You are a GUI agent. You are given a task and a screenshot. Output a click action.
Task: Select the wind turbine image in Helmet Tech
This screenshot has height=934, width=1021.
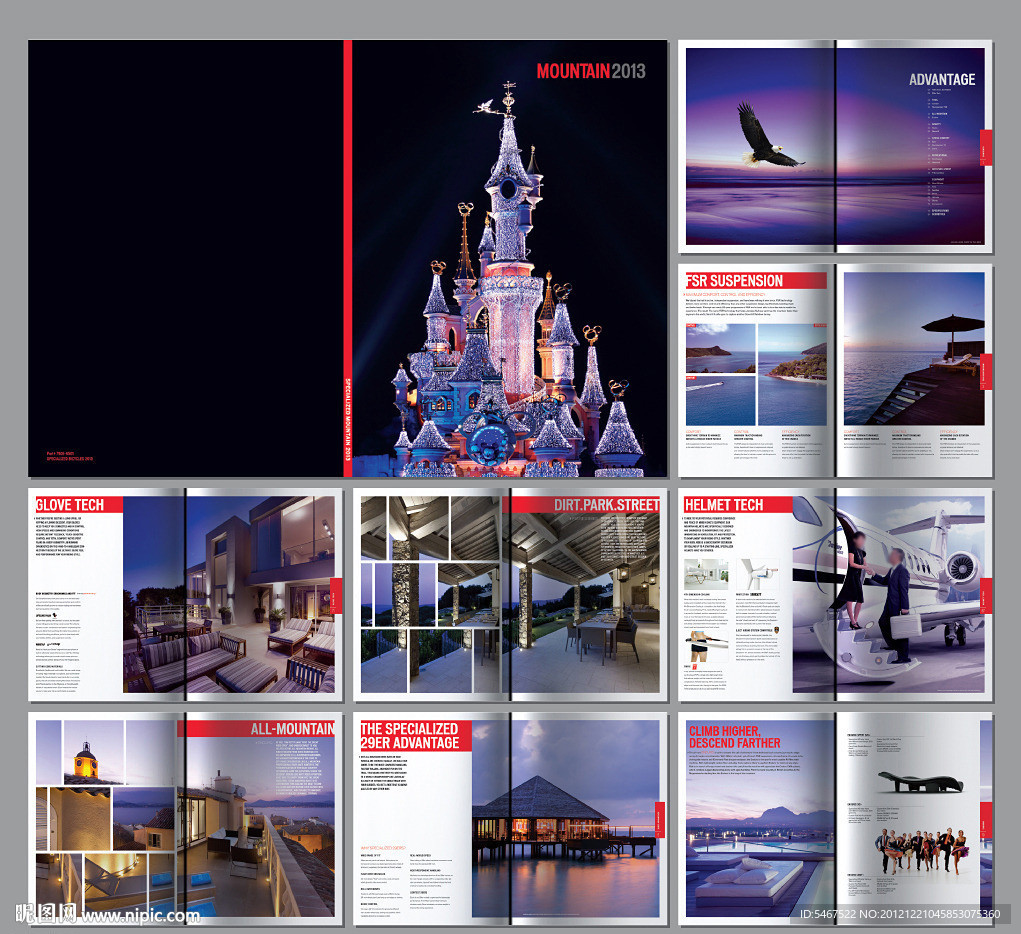(x=759, y=574)
